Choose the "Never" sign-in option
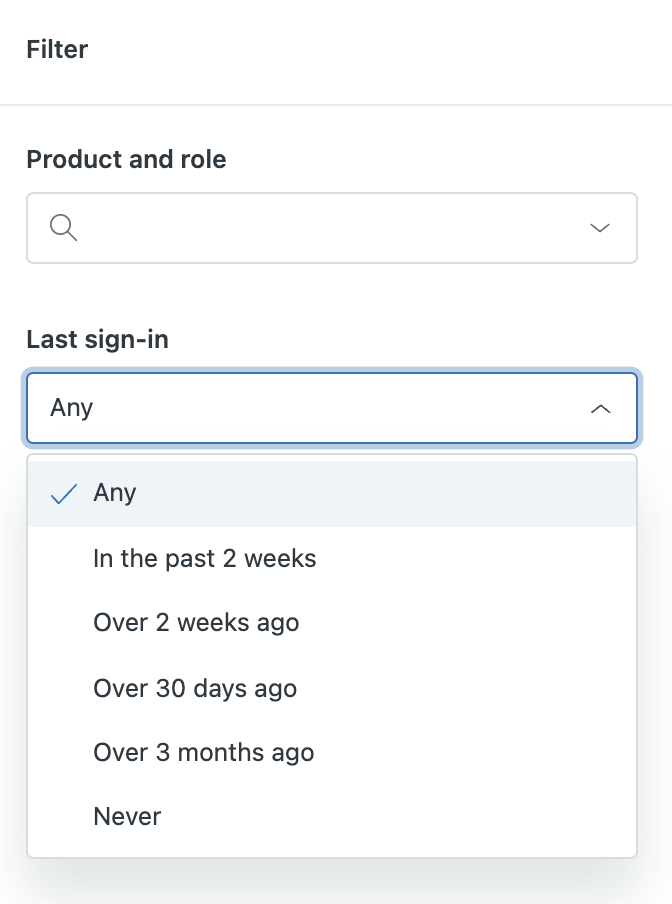Viewport: 672px width, 904px height. pos(127,816)
